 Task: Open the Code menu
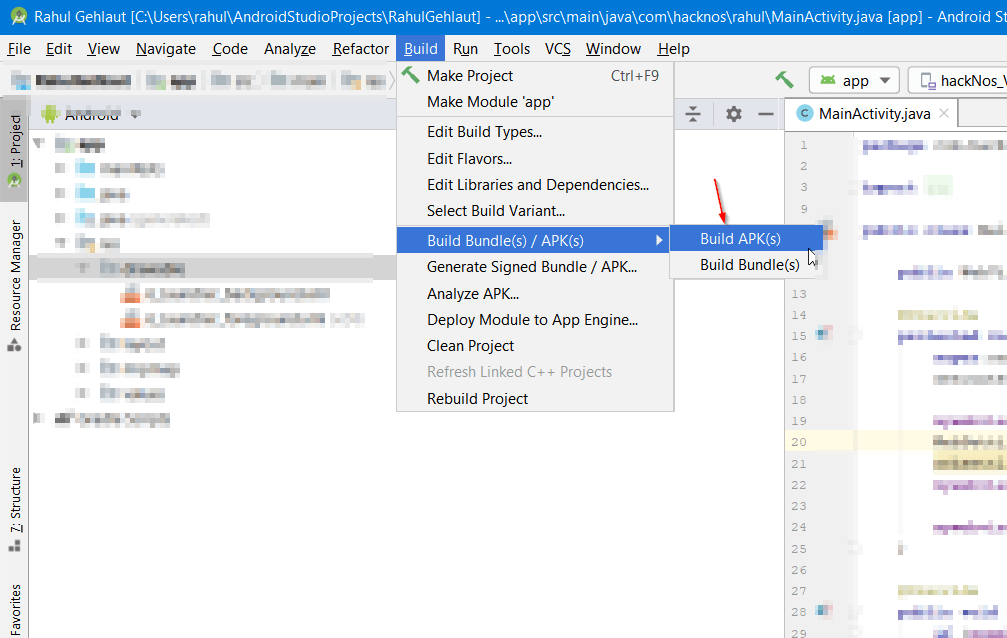pyautogui.click(x=230, y=49)
